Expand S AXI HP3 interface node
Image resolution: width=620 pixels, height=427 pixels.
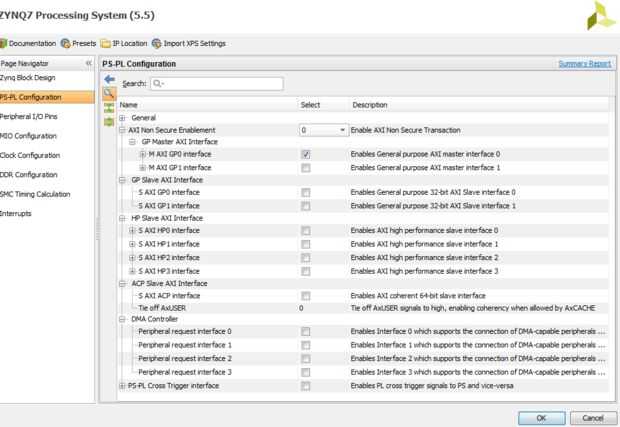[x=132, y=271]
